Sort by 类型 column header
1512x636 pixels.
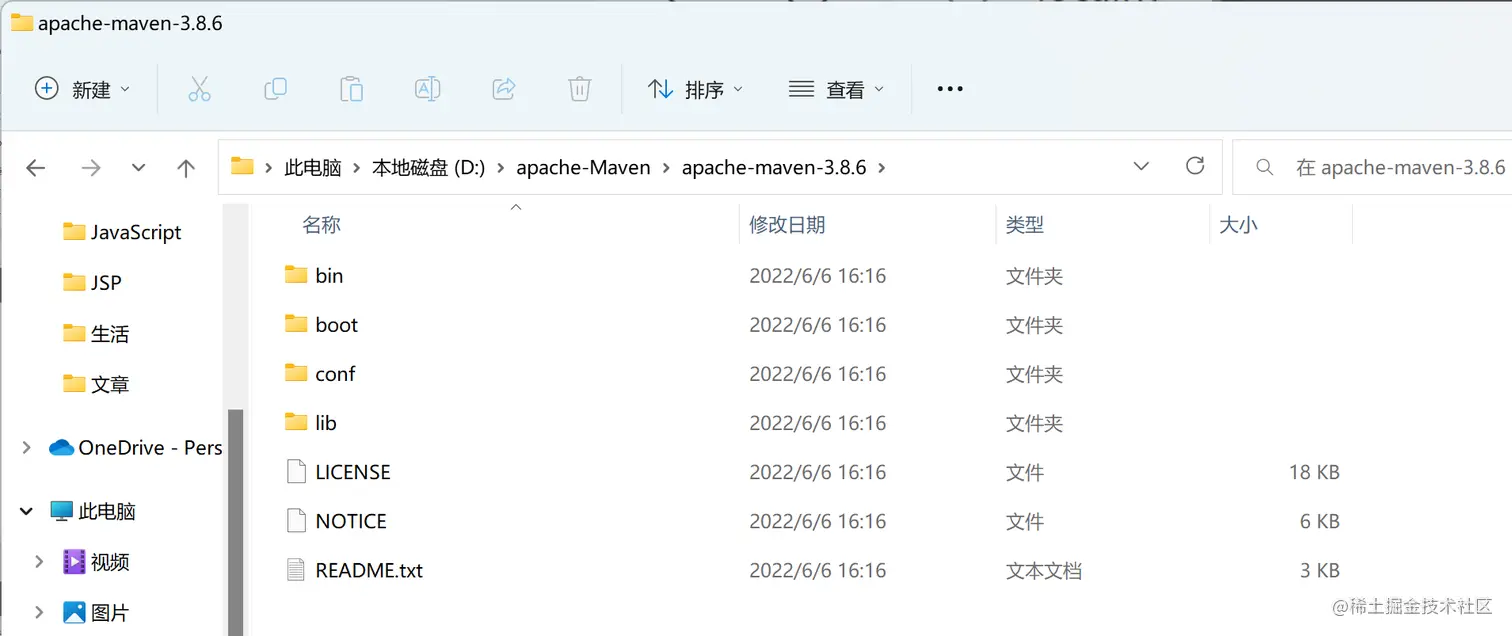click(x=1025, y=225)
